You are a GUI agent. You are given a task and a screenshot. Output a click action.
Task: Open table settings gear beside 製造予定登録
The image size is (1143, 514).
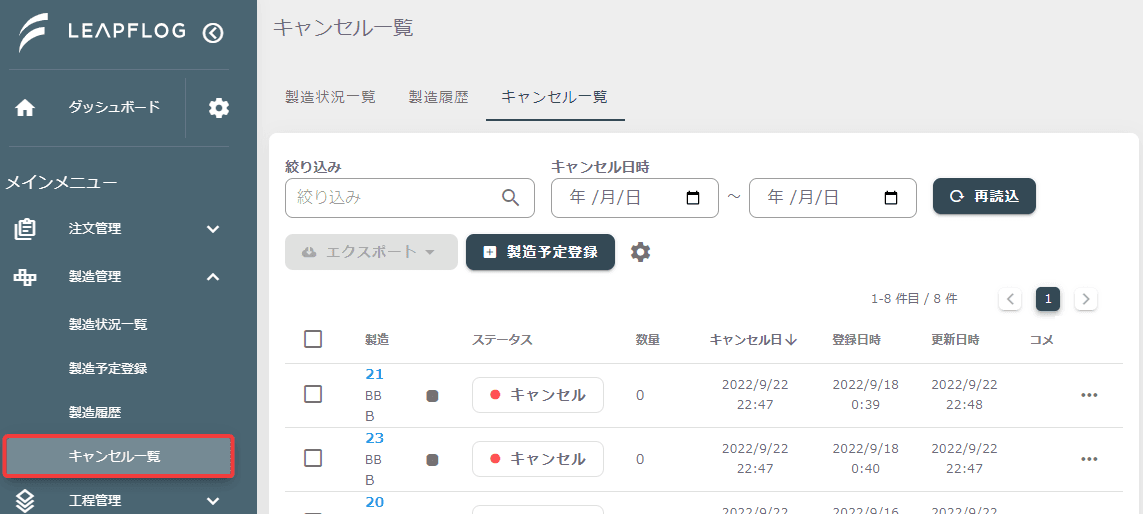pyautogui.click(x=640, y=252)
